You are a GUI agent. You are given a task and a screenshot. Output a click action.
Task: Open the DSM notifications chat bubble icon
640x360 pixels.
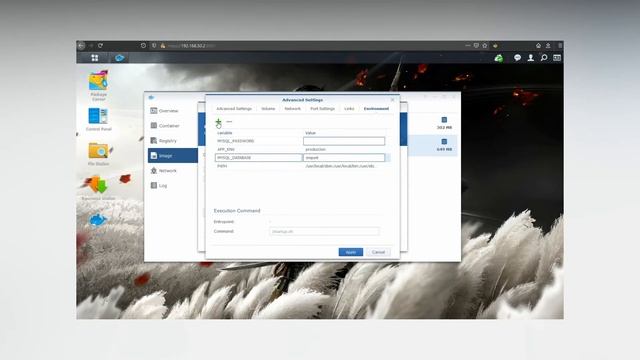(x=517, y=58)
